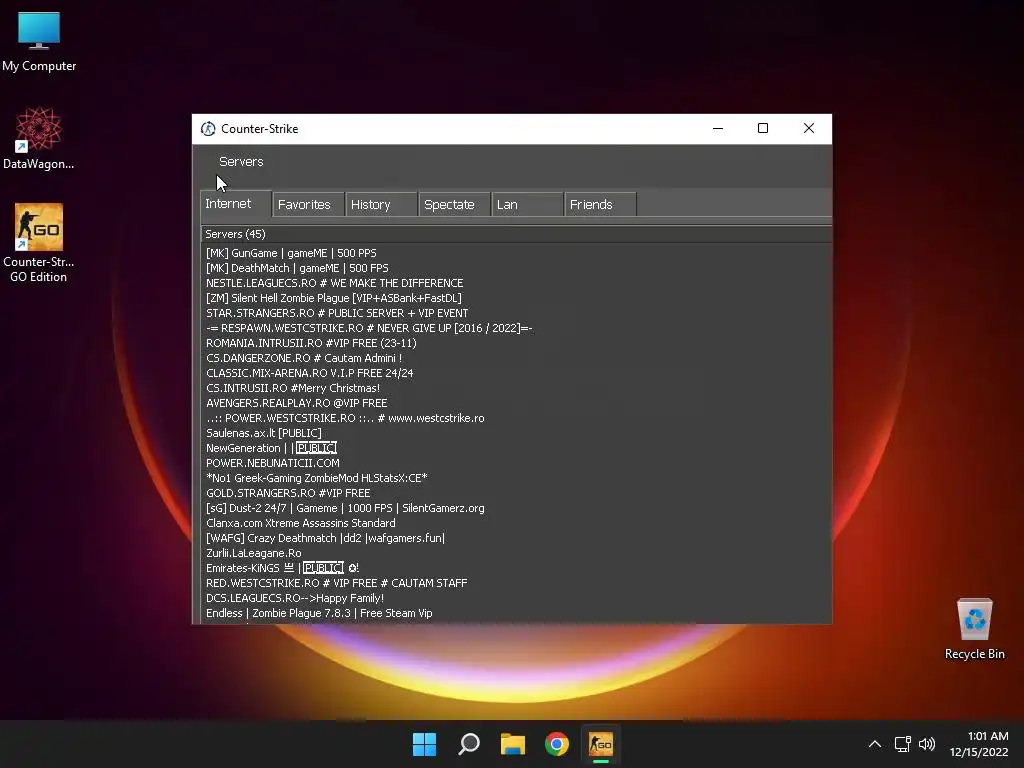The height and width of the screenshot is (768, 1024).
Task: Select [WAFG] Crazy Deathmatch server
Action: [x=516, y=539]
